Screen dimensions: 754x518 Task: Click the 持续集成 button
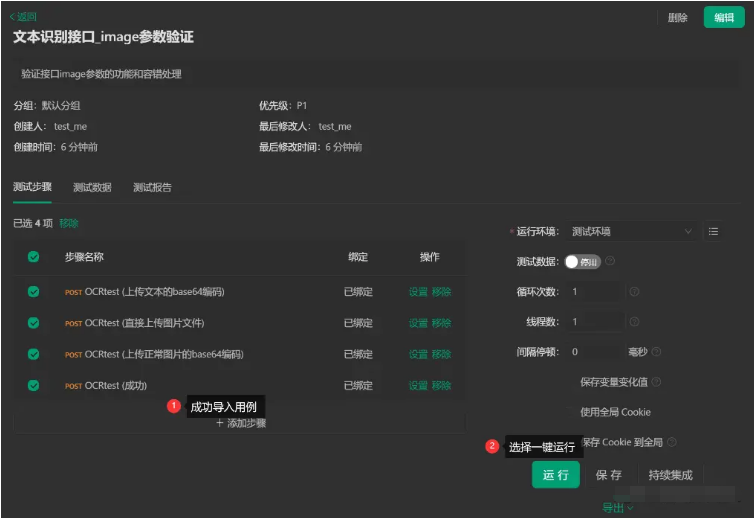(670, 475)
